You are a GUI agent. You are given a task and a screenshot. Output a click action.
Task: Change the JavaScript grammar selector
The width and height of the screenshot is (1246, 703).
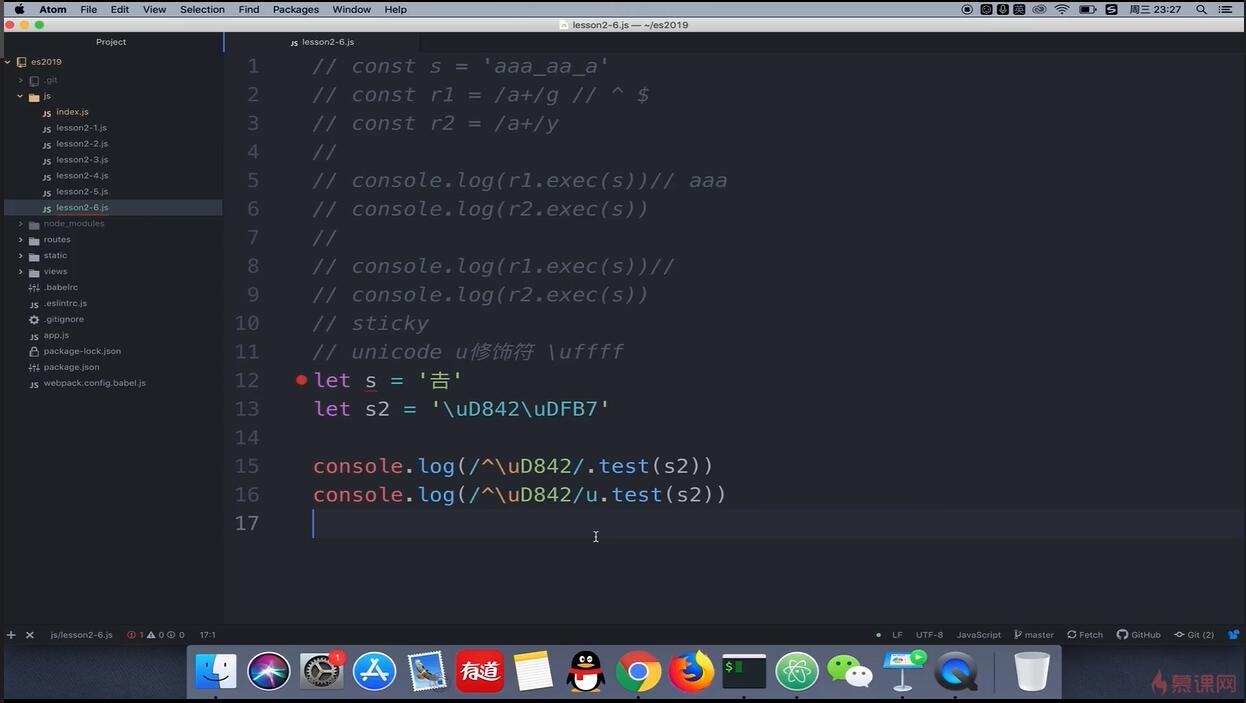pos(978,635)
